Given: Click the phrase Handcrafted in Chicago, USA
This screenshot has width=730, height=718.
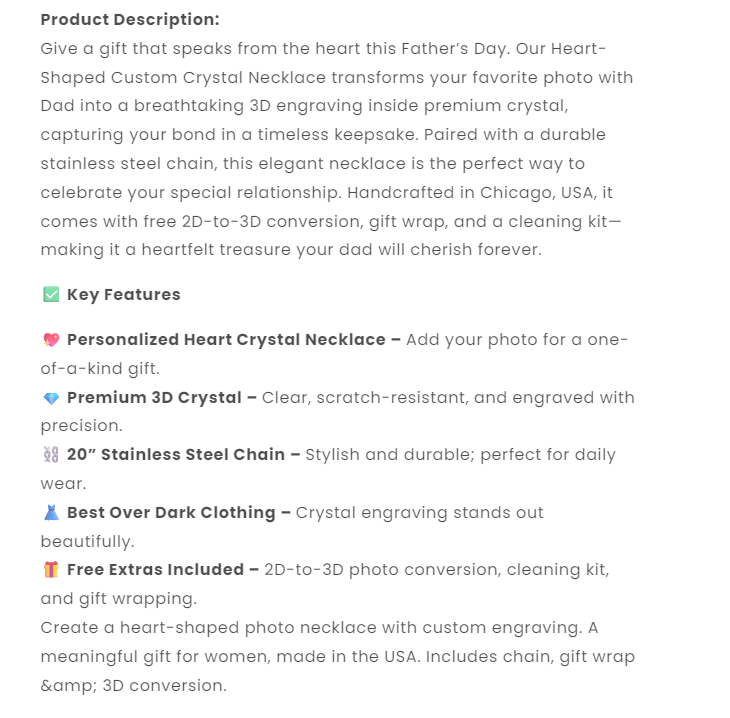Looking at the screenshot, I should [481, 192].
